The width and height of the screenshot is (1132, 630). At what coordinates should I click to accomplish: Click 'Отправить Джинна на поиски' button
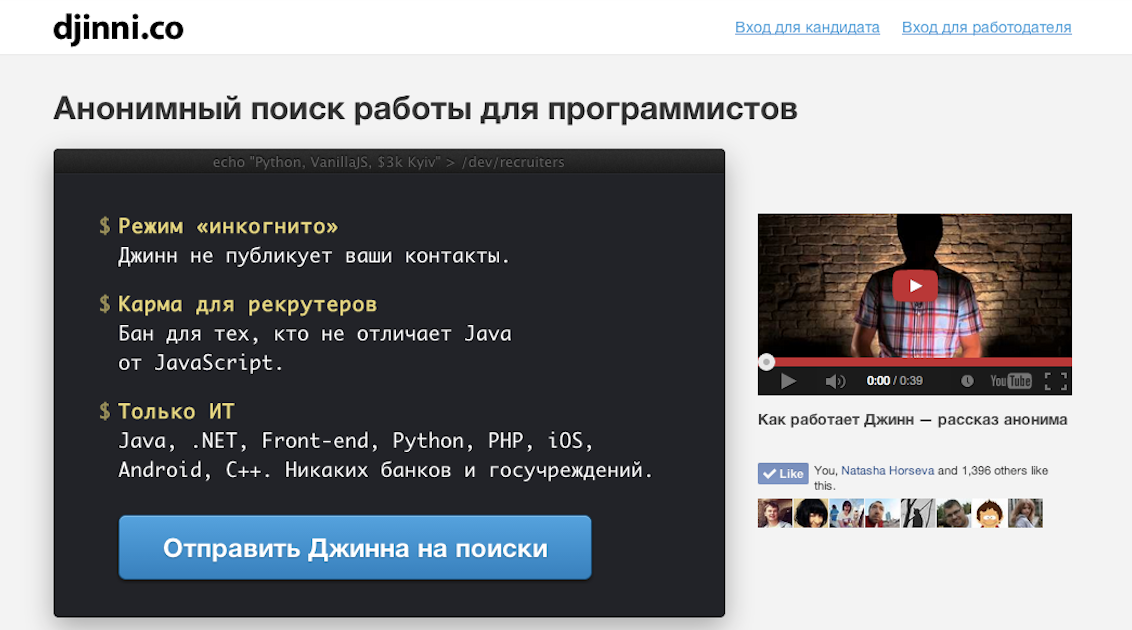pos(355,548)
